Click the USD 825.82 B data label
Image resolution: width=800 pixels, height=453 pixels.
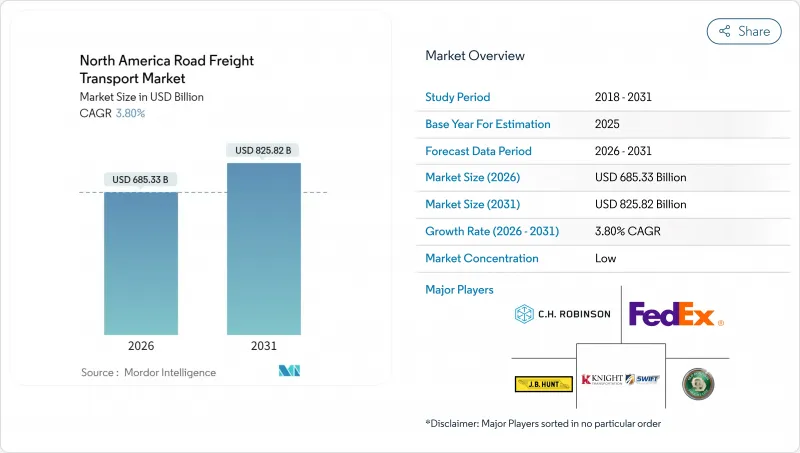click(263, 151)
